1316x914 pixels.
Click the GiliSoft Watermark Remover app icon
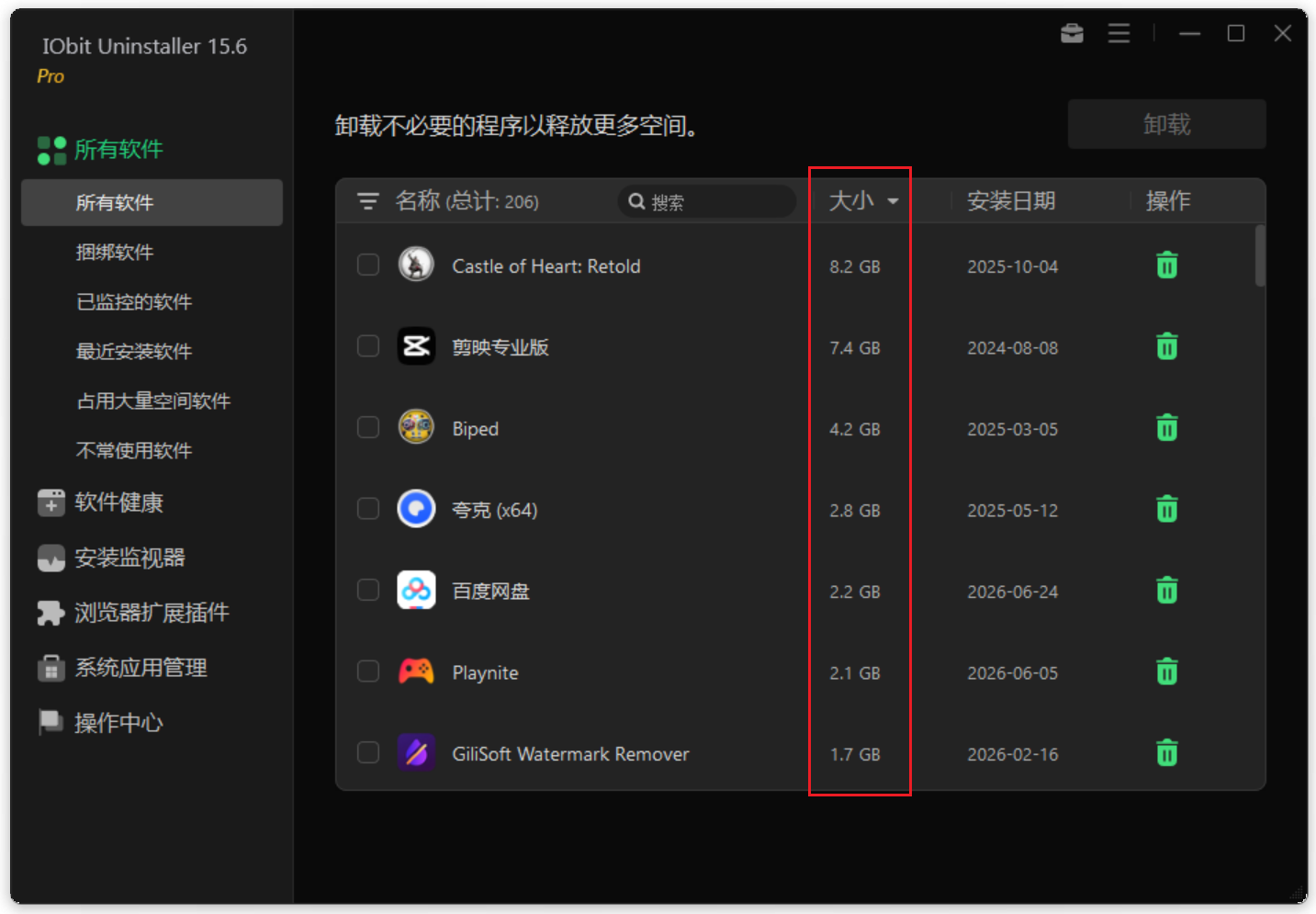click(416, 752)
